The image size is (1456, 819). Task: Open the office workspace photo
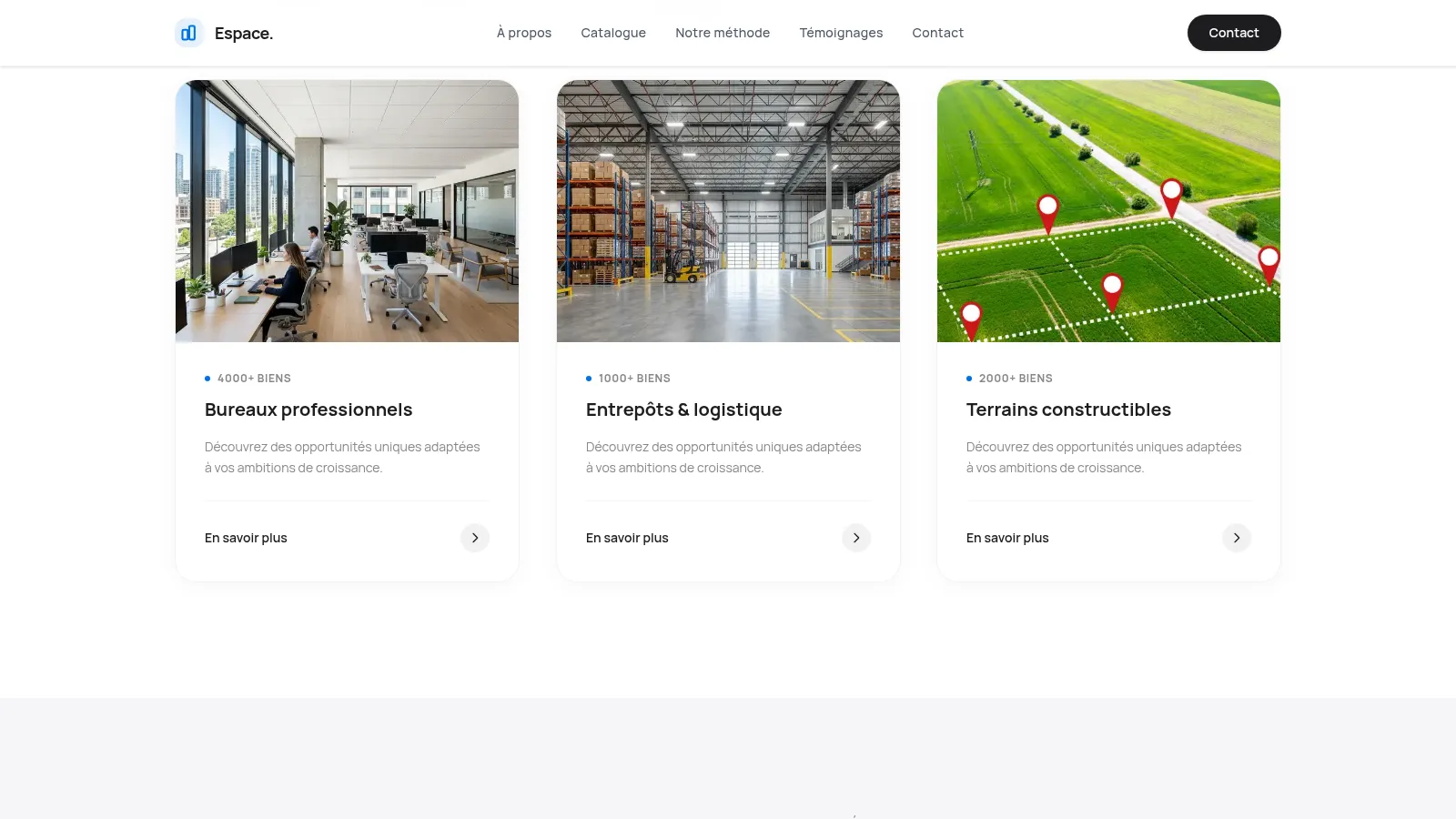[347, 211]
